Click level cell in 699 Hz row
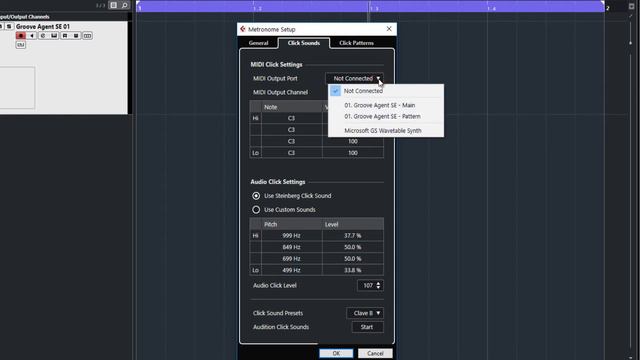Screen dimensions: 640x360 tap(353, 259)
